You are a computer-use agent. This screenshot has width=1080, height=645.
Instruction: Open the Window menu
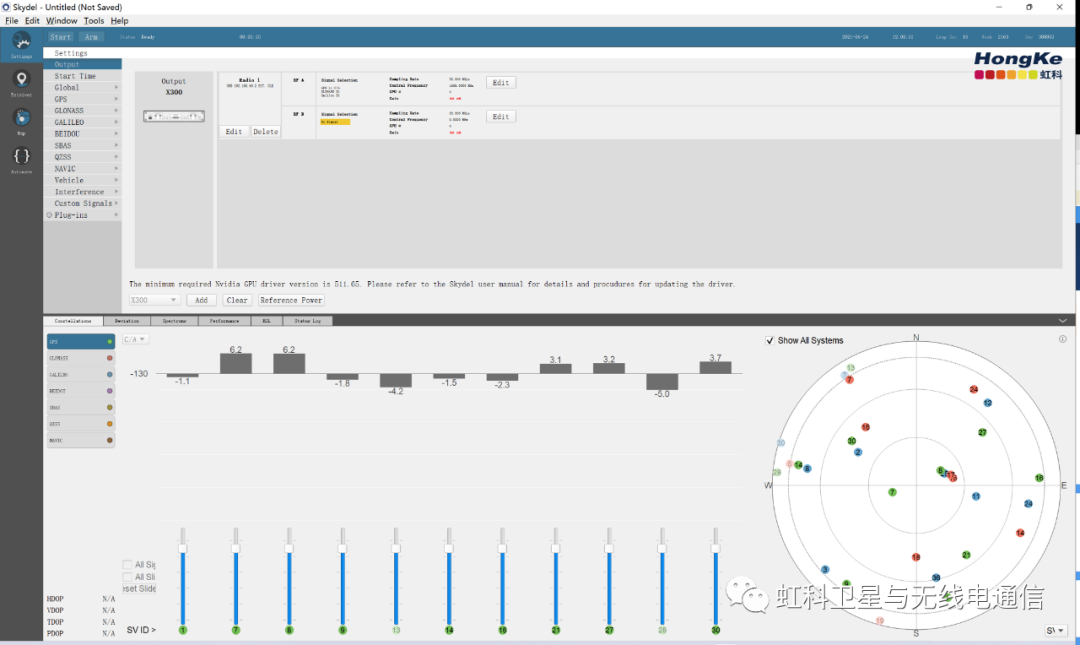pyautogui.click(x=61, y=21)
